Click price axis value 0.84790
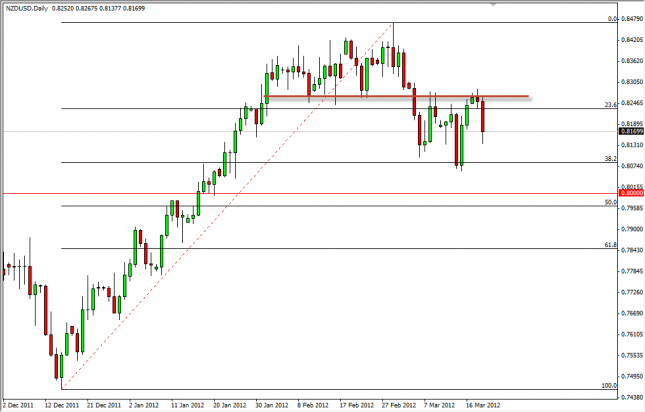This screenshot has height=412, width=645. click(x=632, y=19)
